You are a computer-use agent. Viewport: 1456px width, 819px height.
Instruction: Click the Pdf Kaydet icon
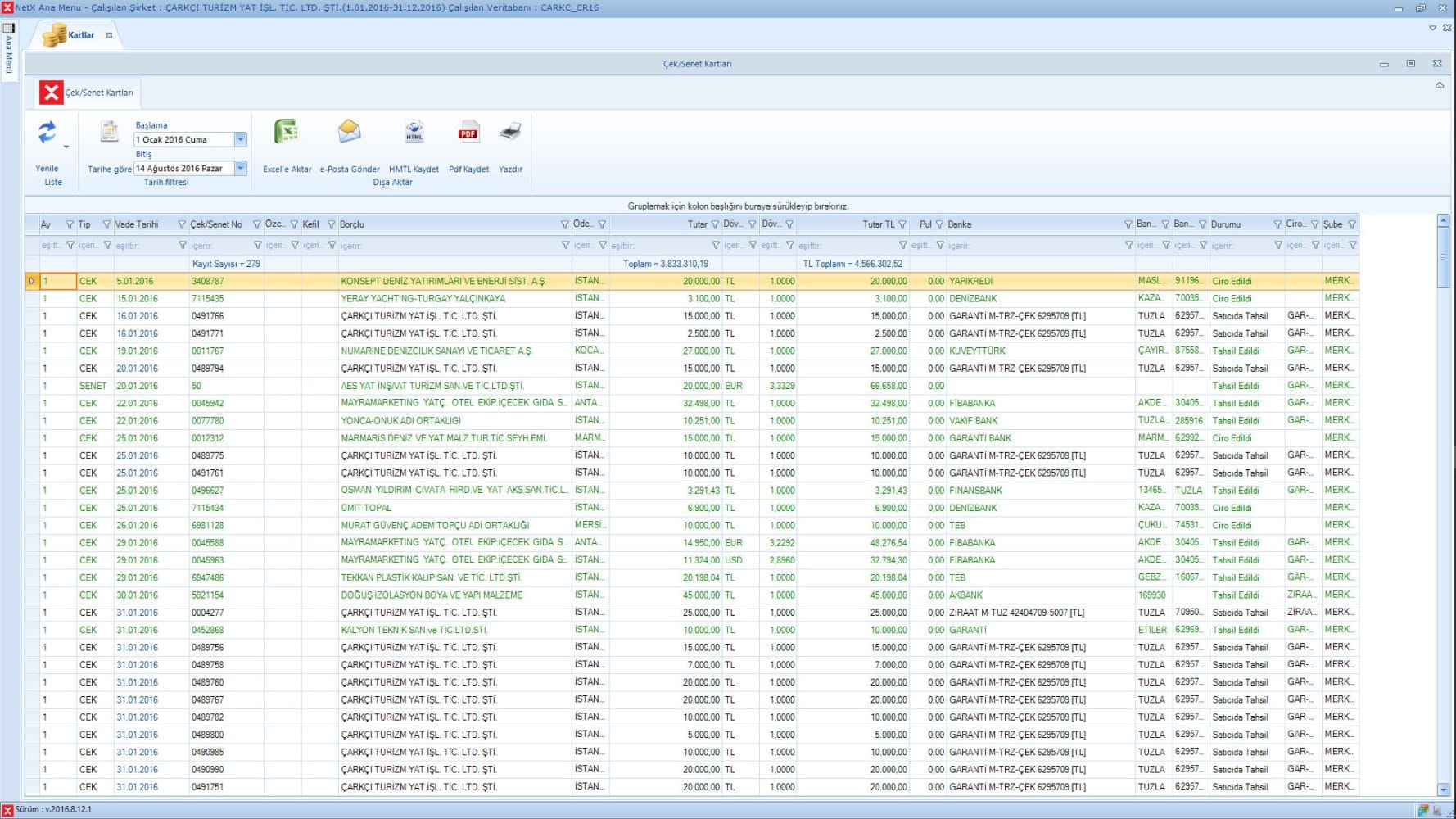(468, 133)
